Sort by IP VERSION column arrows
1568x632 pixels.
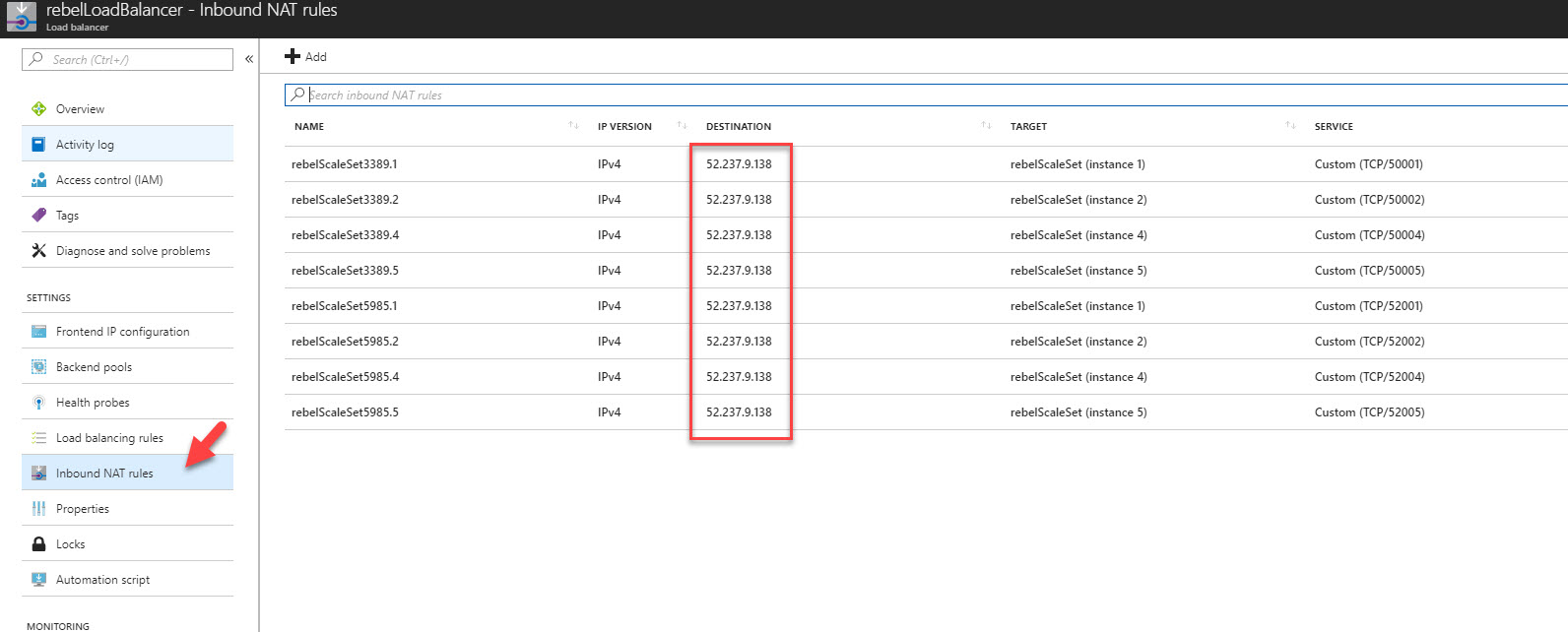click(x=682, y=125)
